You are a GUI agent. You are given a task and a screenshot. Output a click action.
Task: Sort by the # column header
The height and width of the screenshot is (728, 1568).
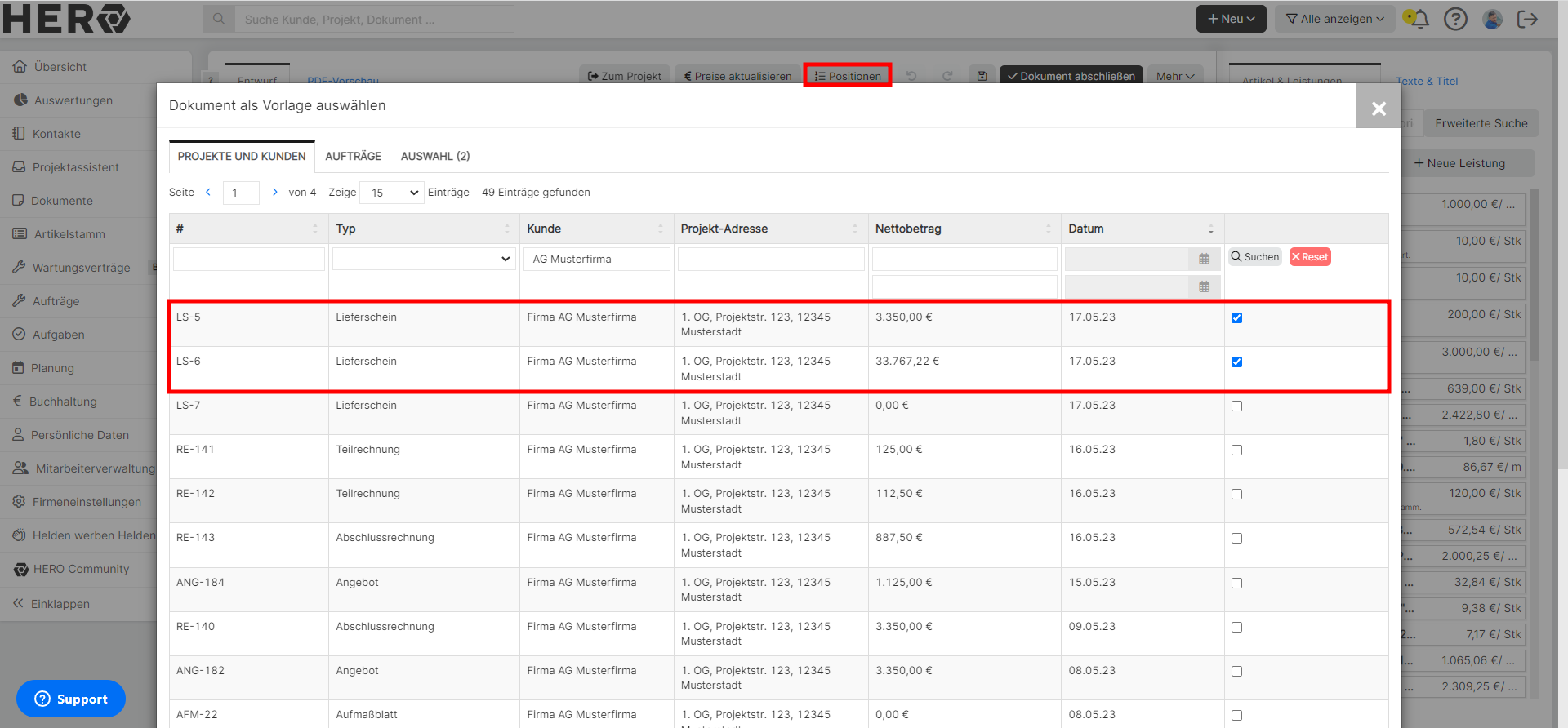pyautogui.click(x=248, y=229)
